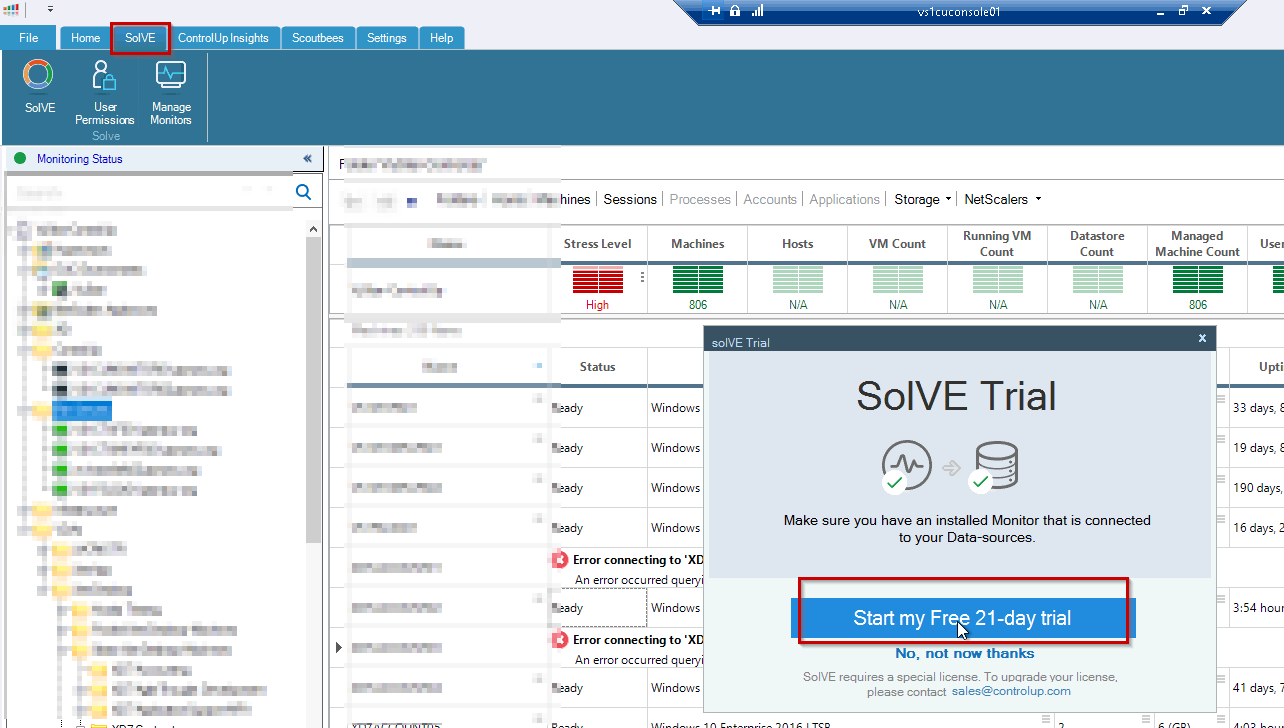The width and height of the screenshot is (1284, 728).
Task: Click the first red 'Error connecting' icon
Action: (560, 560)
